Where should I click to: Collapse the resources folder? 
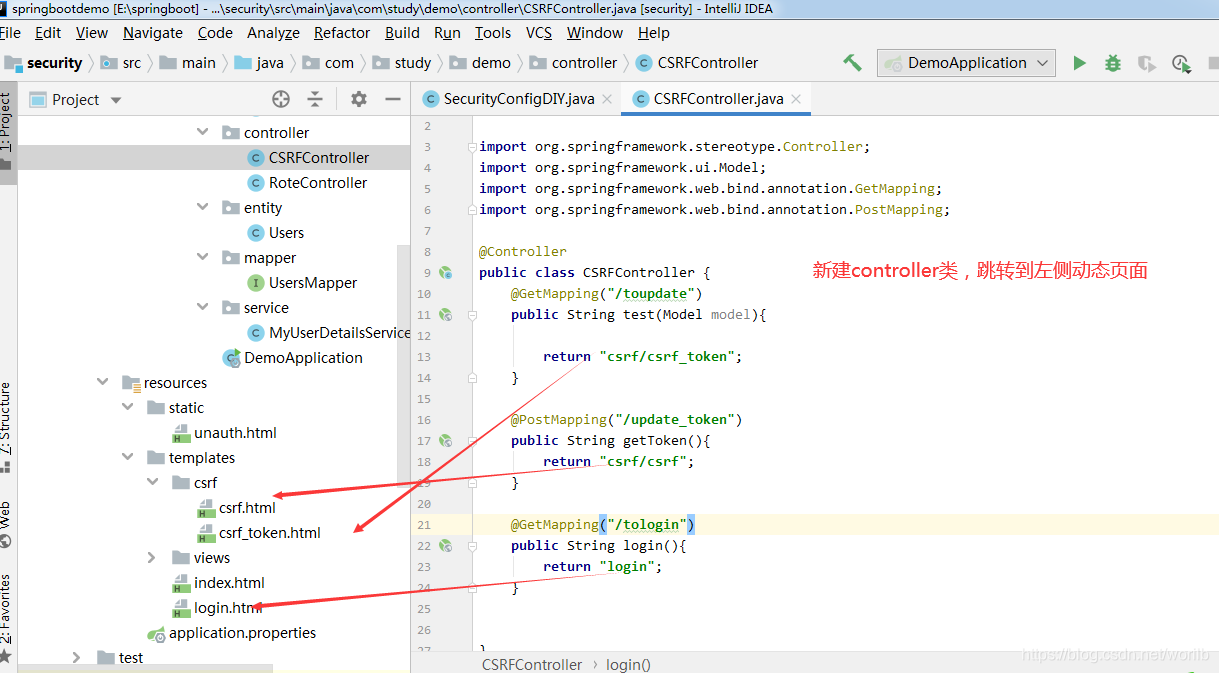(102, 382)
